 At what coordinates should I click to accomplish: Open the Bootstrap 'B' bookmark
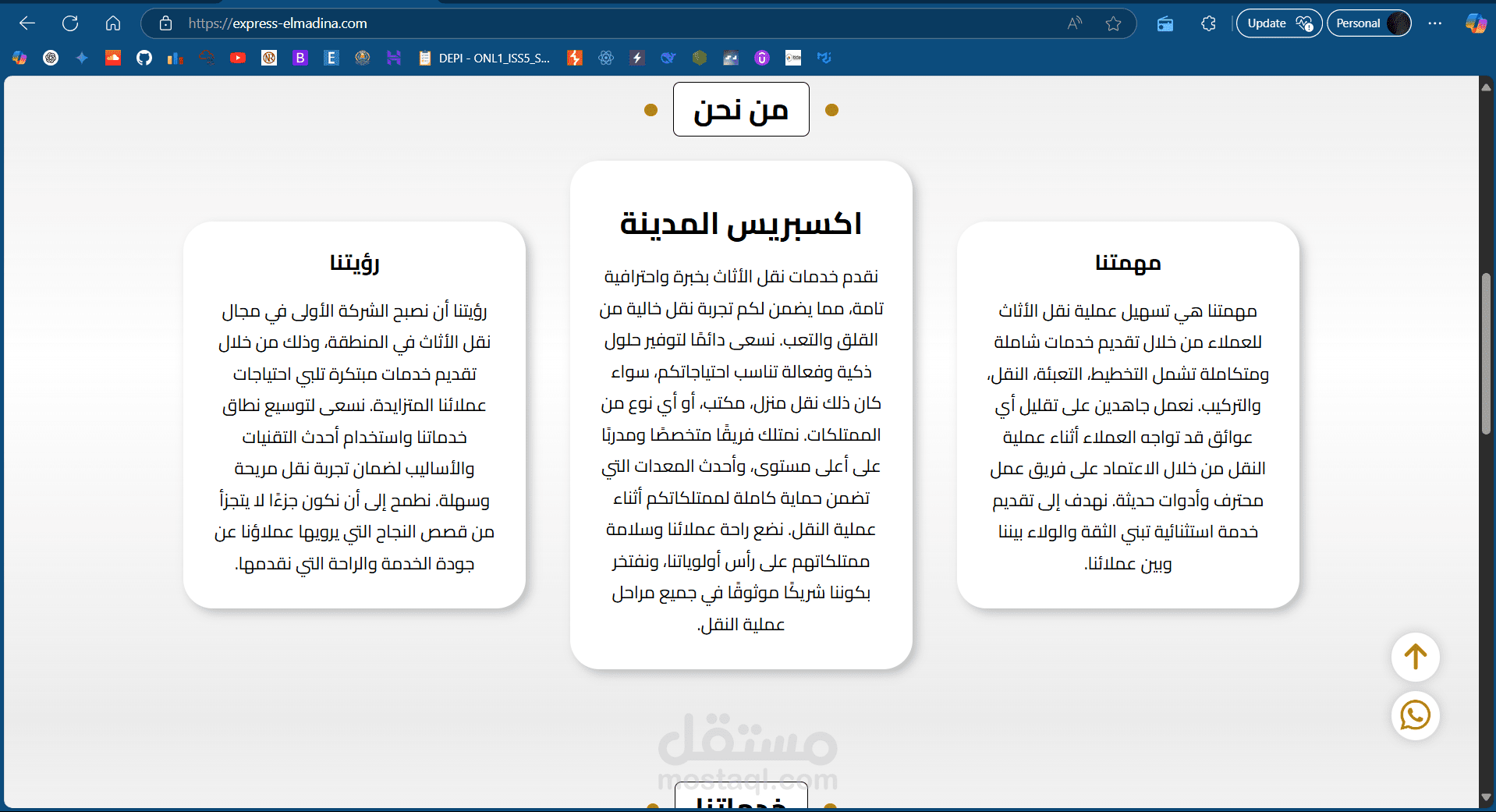coord(300,58)
